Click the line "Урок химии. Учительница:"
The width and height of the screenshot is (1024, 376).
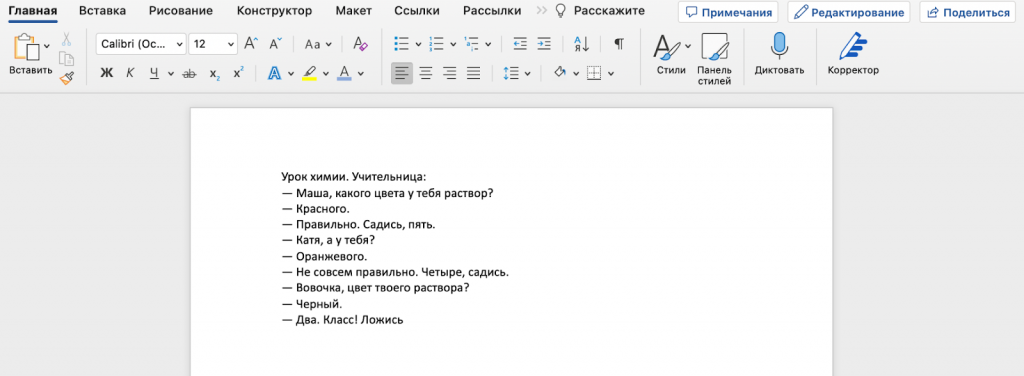353,177
